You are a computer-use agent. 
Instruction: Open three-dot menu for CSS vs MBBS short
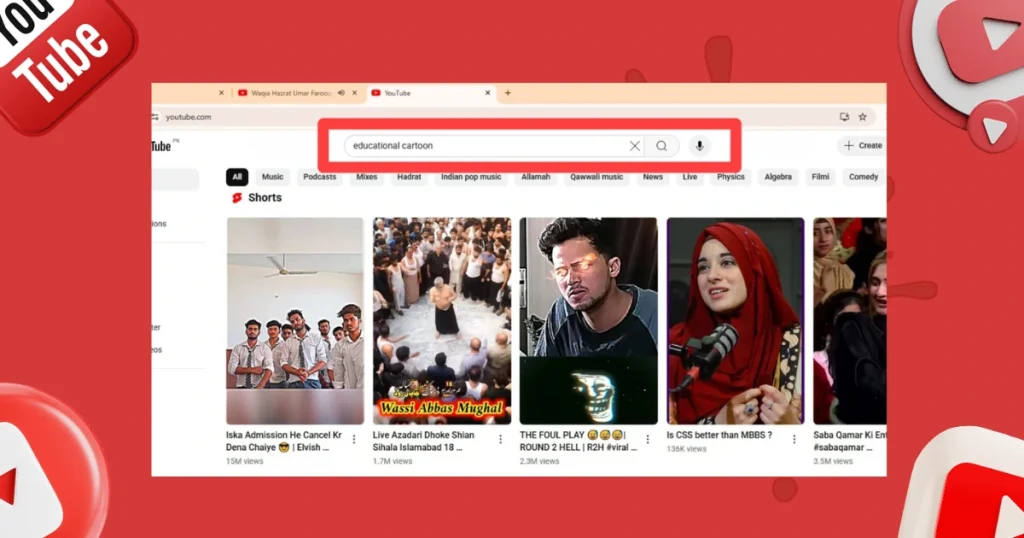pyautogui.click(x=794, y=439)
